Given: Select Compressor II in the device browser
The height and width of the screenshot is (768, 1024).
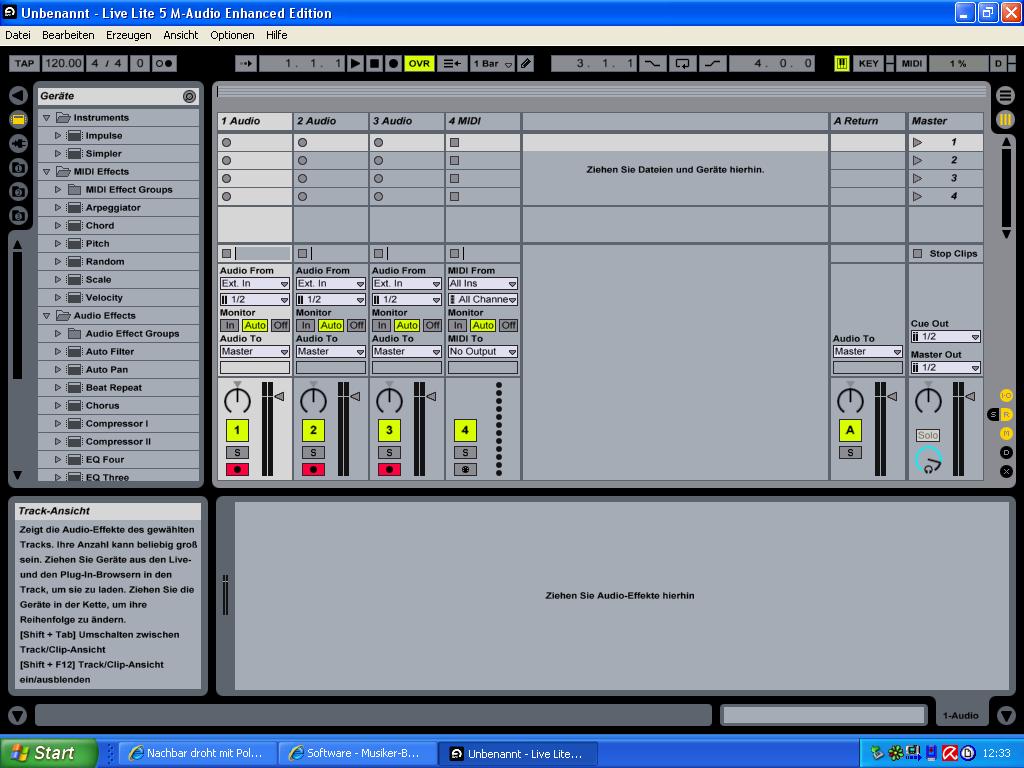Looking at the screenshot, I should point(118,441).
